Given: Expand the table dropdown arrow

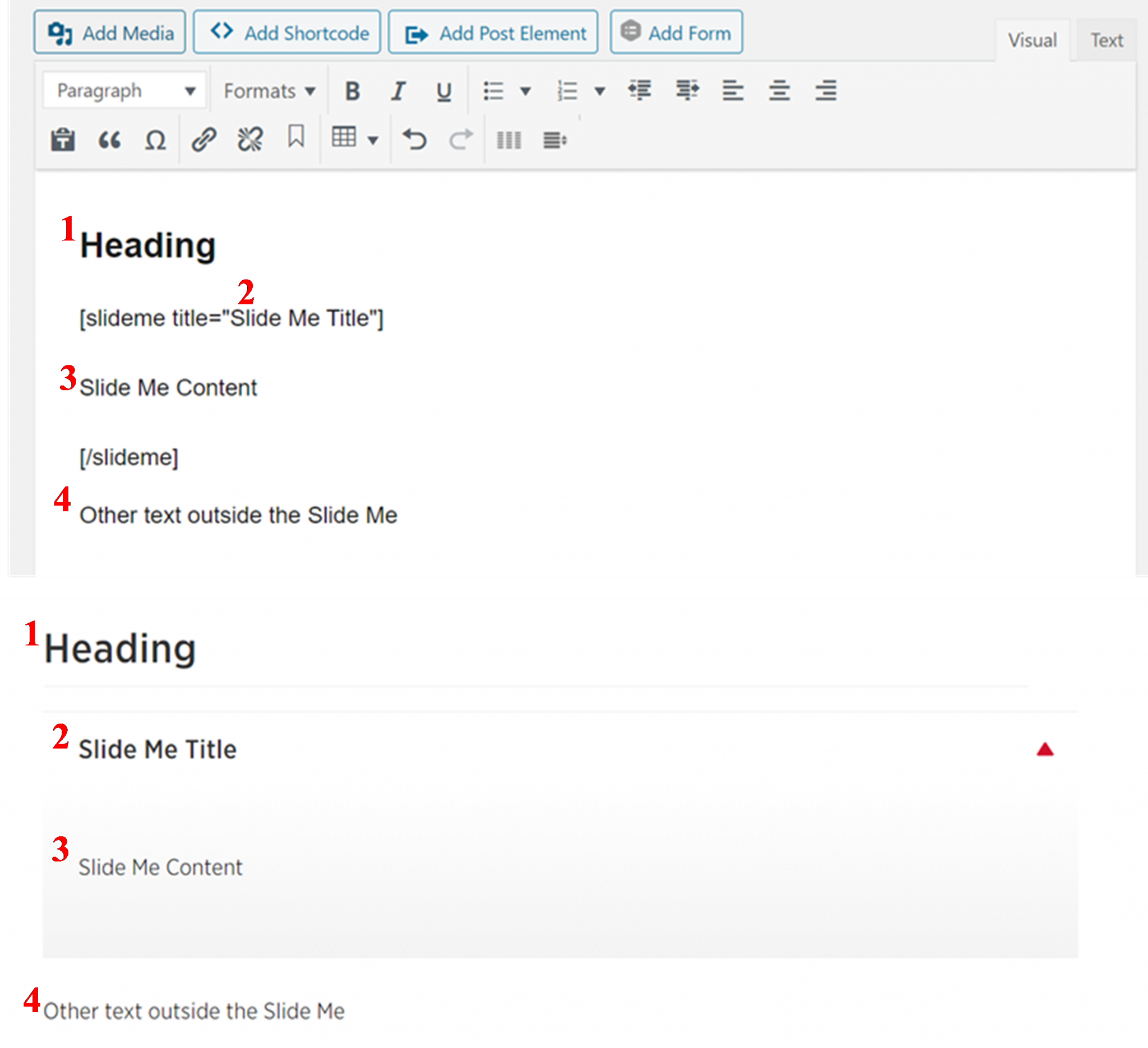Looking at the screenshot, I should [x=373, y=140].
